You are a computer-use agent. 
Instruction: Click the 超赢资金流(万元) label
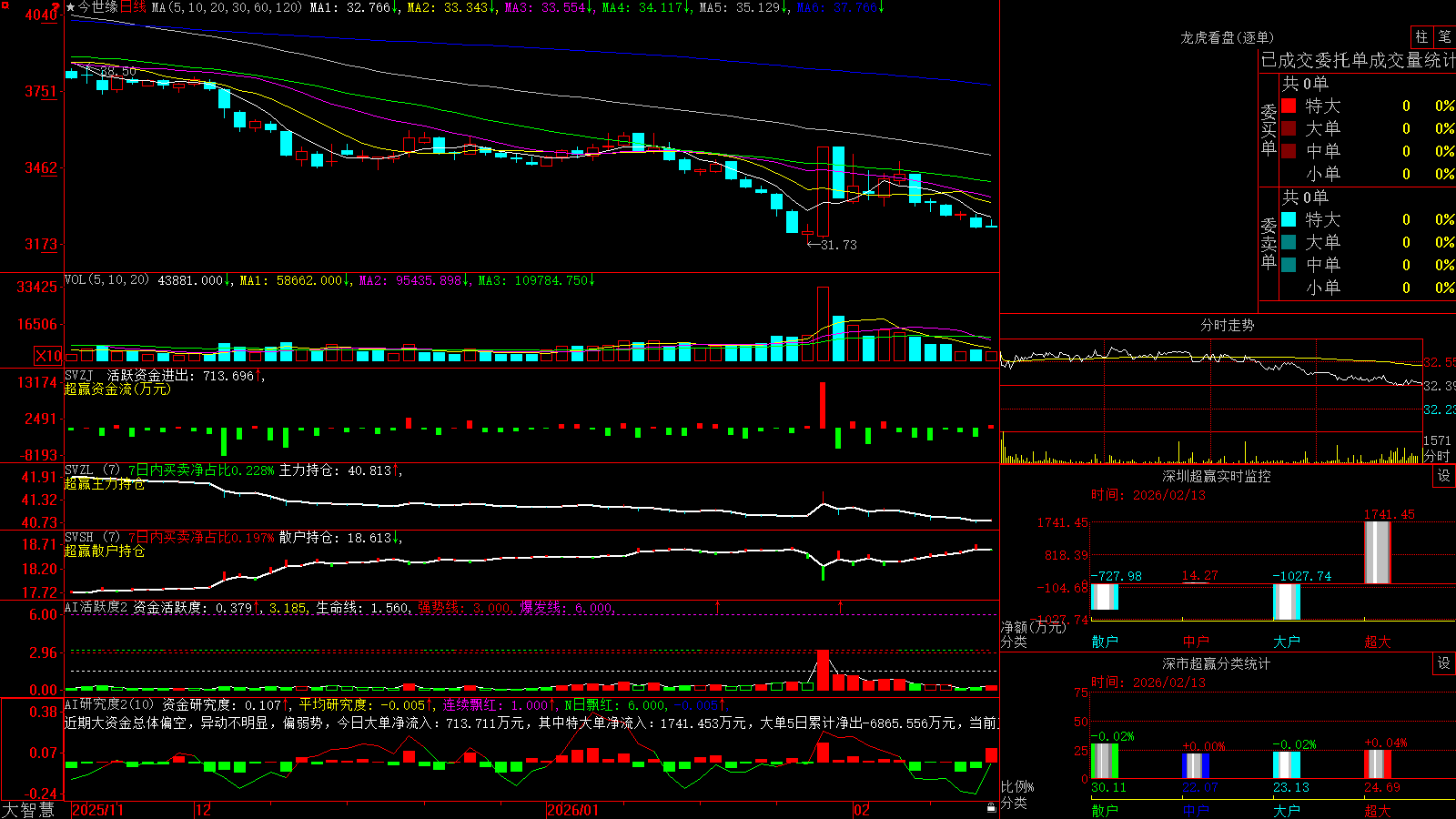[x=117, y=389]
